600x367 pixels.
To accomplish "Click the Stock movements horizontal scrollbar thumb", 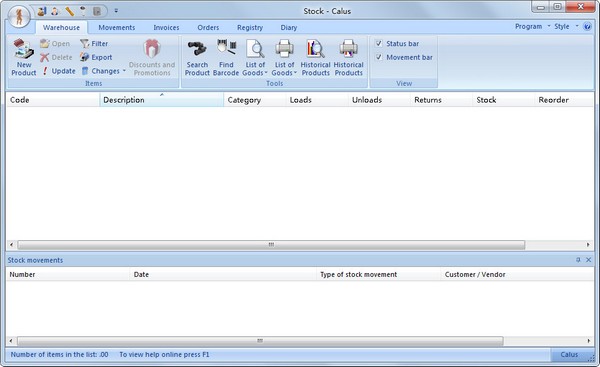I will (x=260, y=341).
